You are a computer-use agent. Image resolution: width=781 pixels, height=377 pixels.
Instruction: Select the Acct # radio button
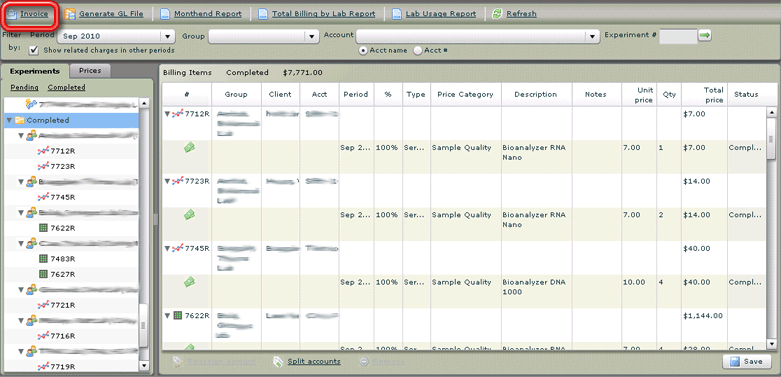click(418, 50)
